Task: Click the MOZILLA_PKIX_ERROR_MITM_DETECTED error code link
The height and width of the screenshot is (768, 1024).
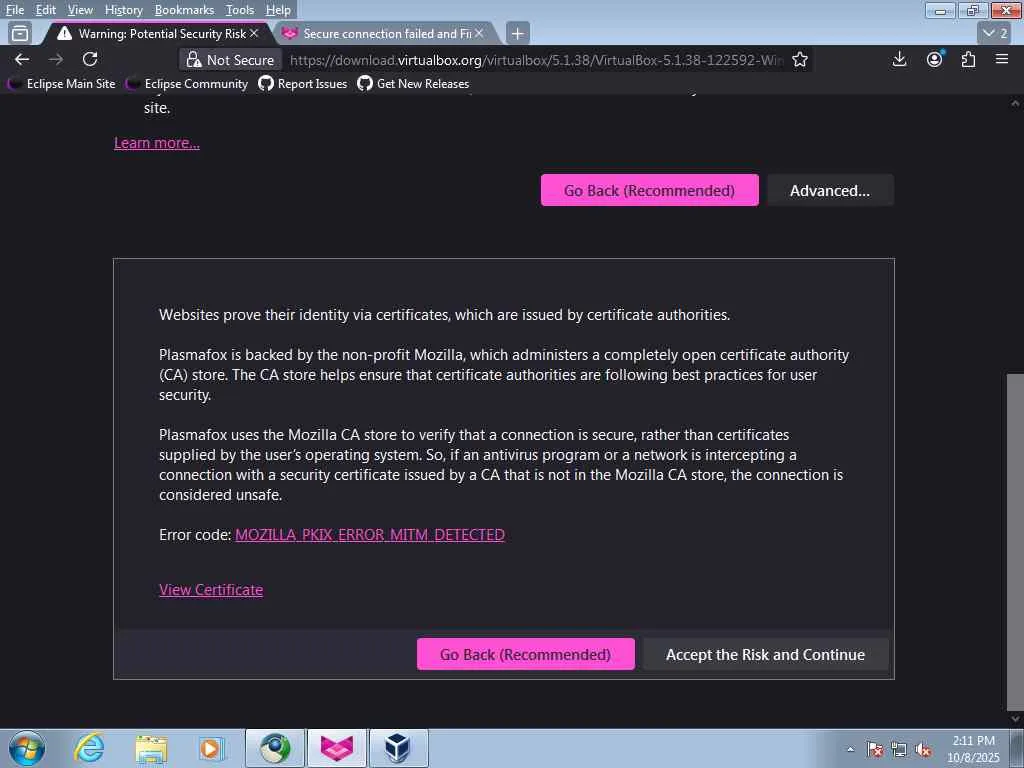Action: point(370,535)
